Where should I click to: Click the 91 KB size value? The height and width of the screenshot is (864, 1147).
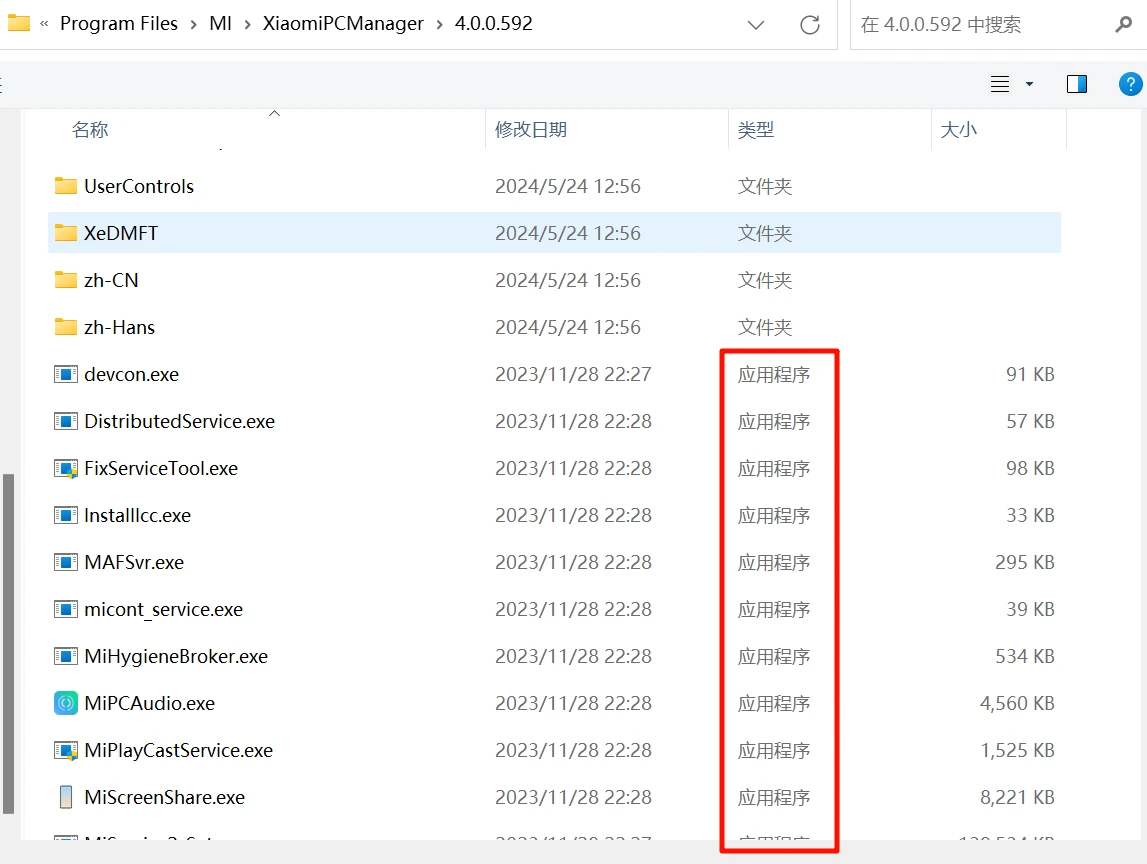tap(1030, 375)
